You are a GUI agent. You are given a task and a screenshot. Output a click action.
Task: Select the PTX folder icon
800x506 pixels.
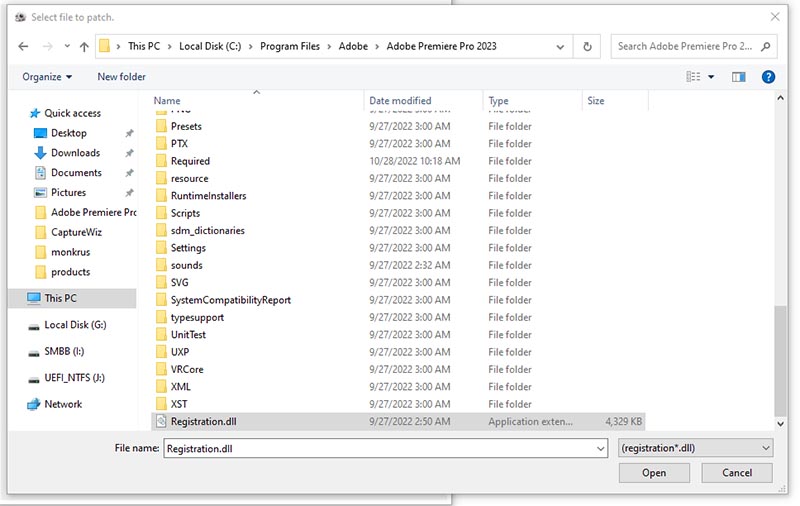pos(161,143)
